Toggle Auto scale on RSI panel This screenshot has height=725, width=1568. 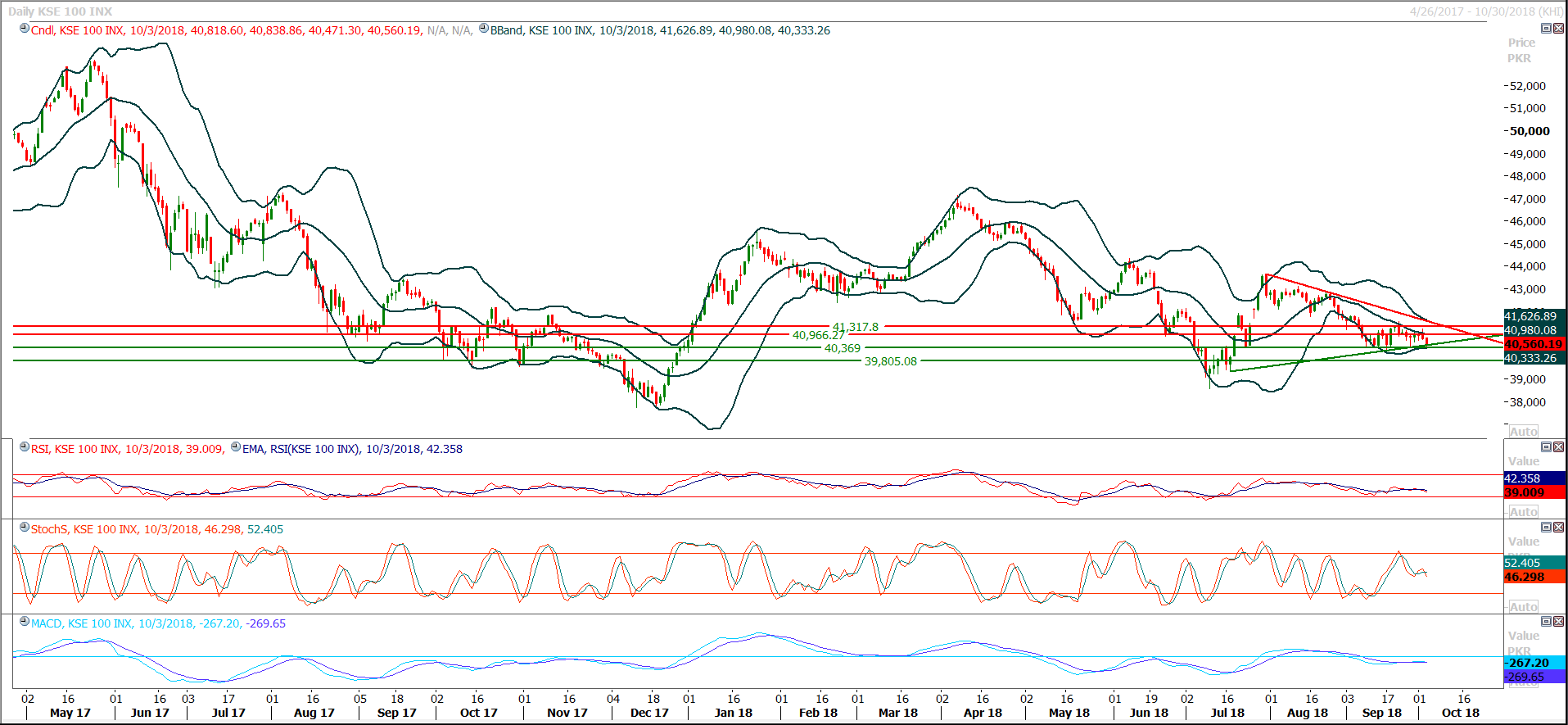pyautogui.click(x=1523, y=512)
